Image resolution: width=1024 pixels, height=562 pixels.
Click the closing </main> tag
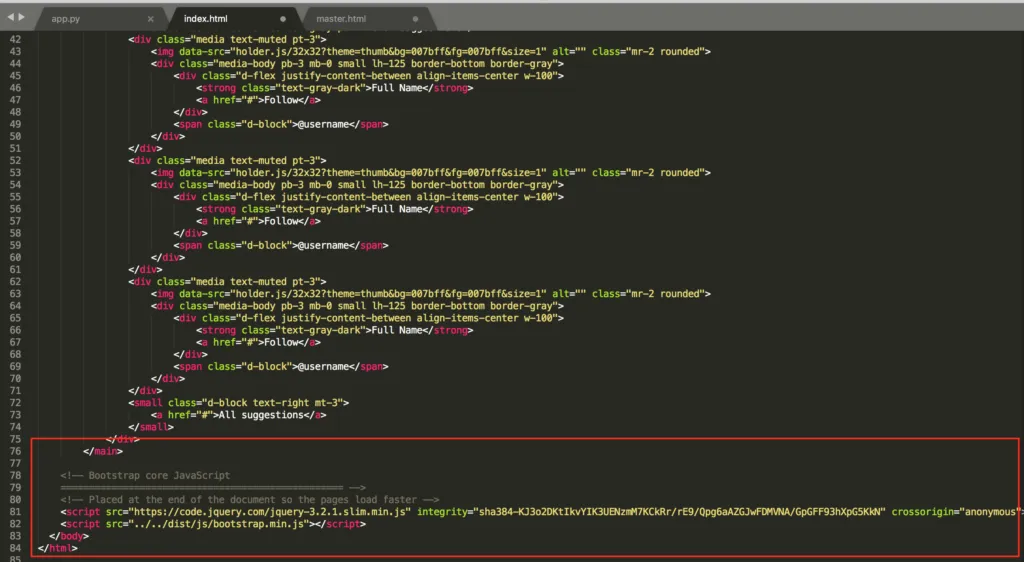tap(103, 452)
